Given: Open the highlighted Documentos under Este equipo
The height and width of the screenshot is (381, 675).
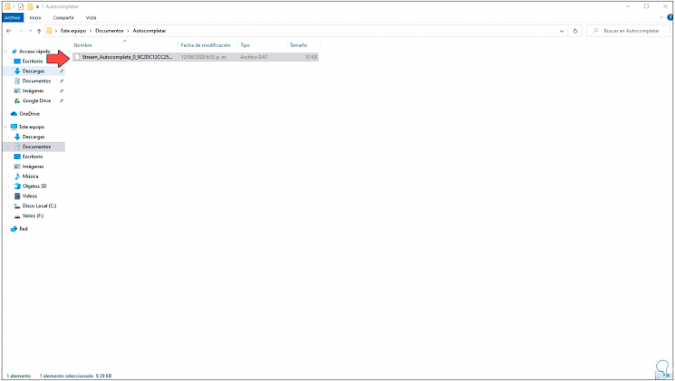Looking at the screenshot, I should tap(37, 147).
